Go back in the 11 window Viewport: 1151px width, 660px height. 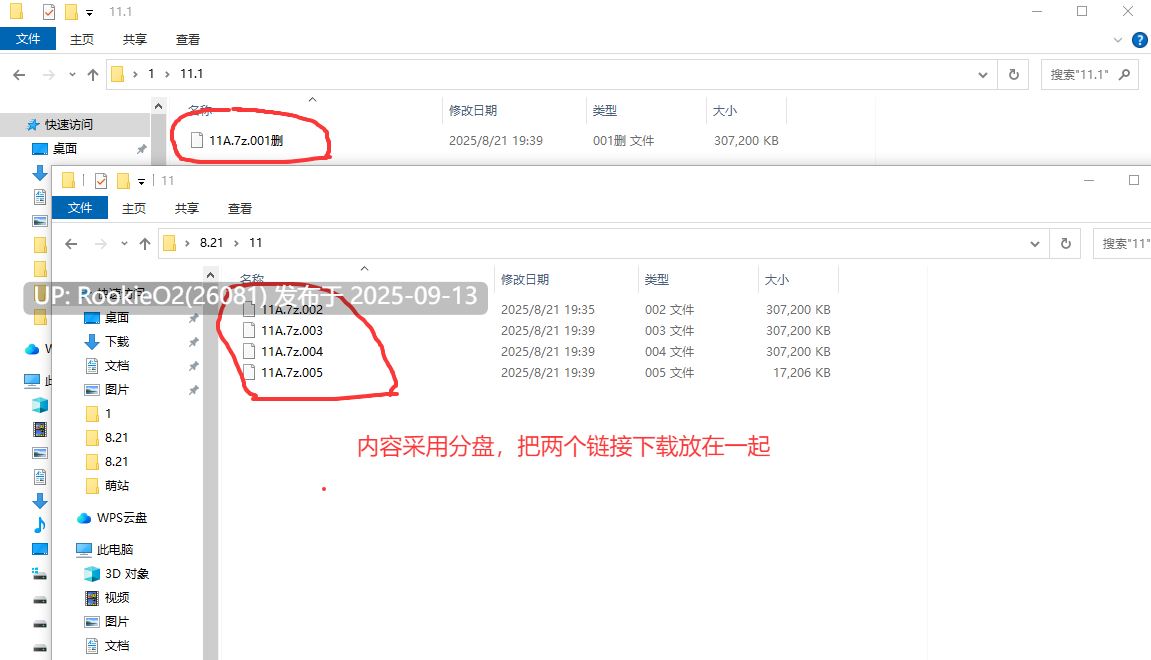tap(71, 243)
